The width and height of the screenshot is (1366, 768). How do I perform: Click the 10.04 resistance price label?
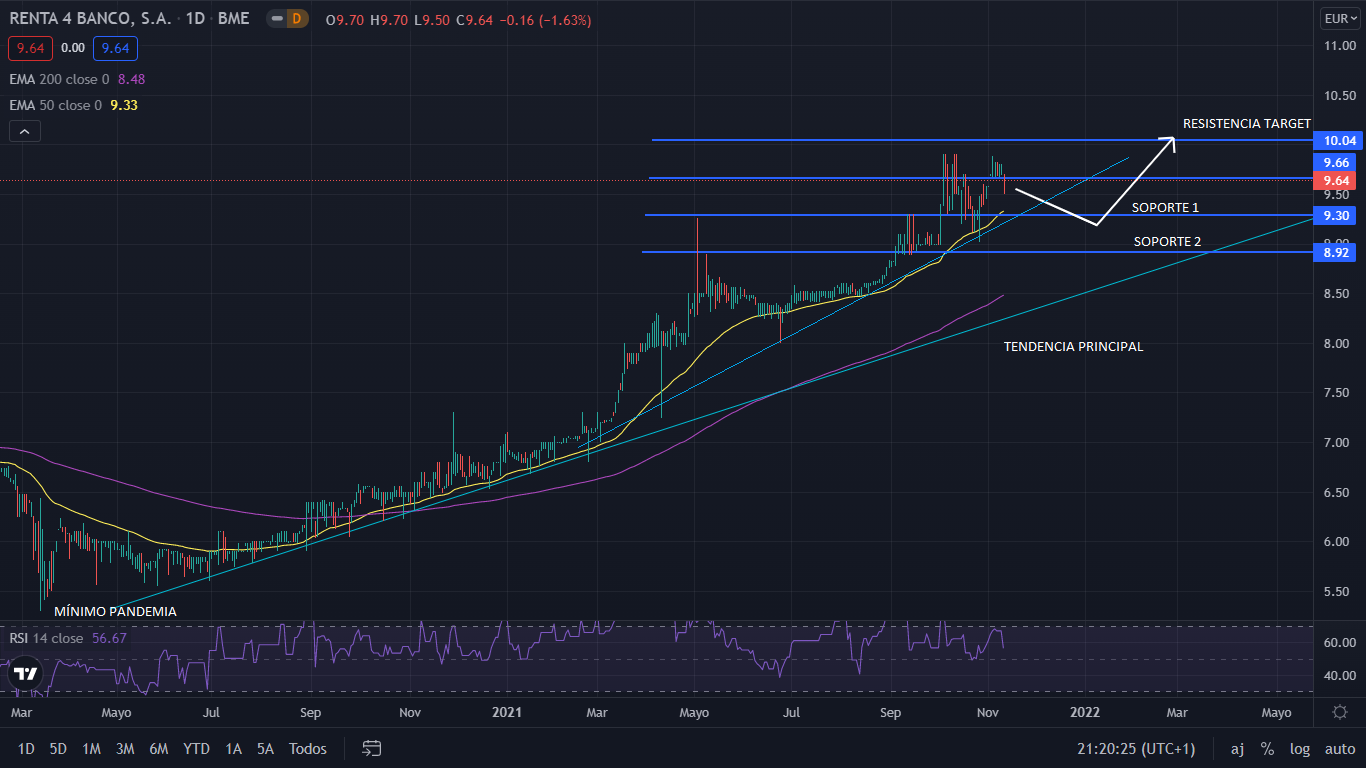[1337, 141]
